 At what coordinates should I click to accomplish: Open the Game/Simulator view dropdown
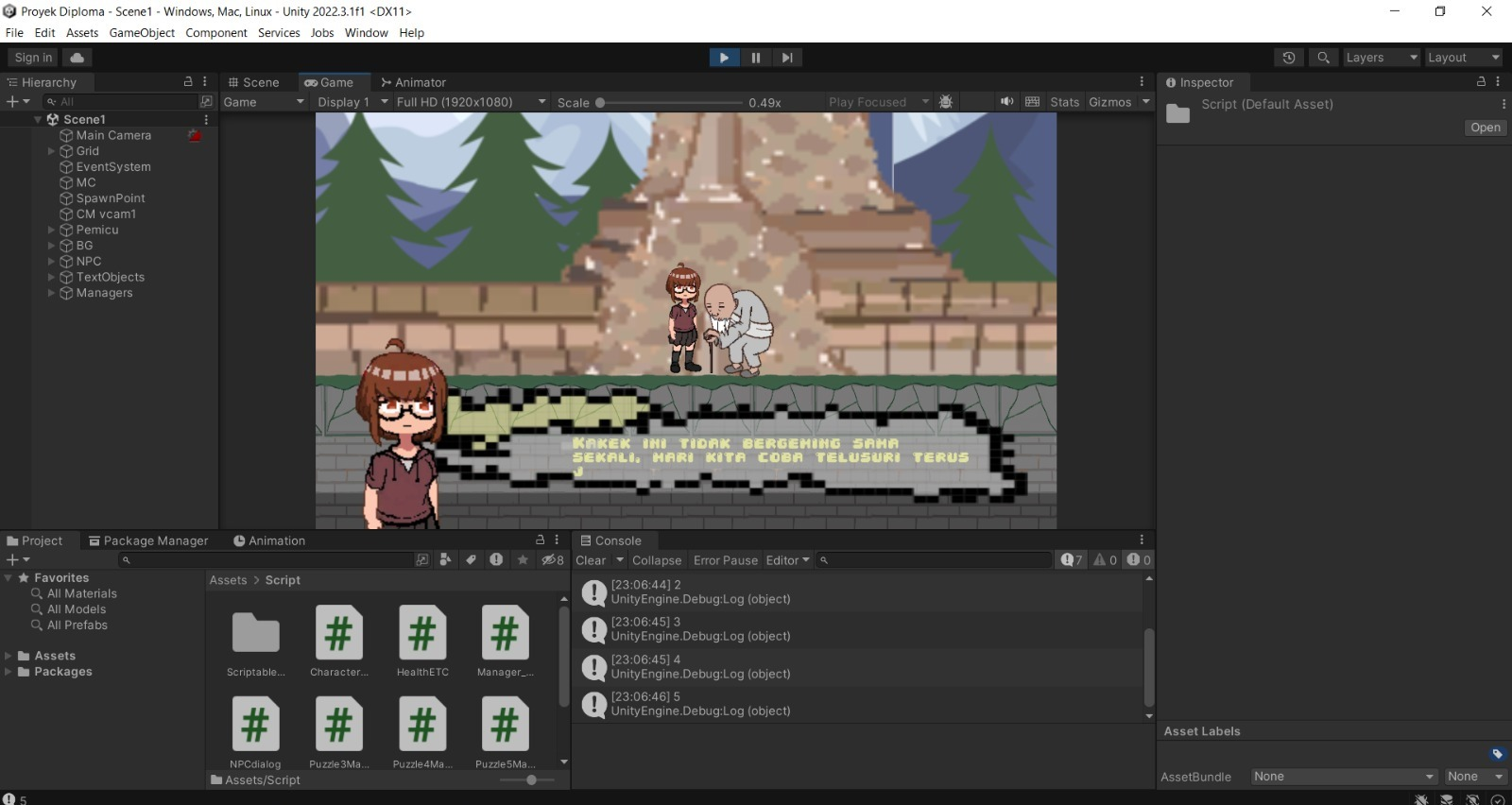point(264,102)
